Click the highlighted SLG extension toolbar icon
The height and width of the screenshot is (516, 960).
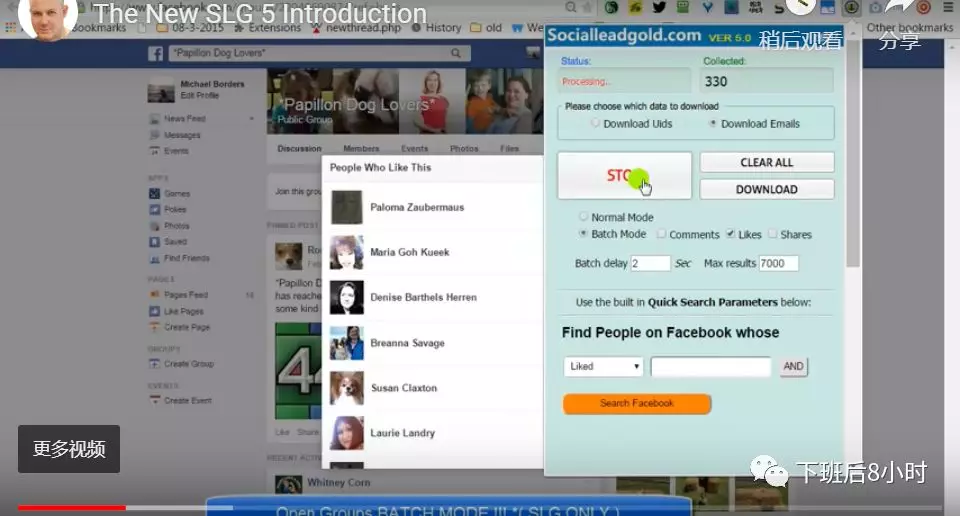851,7
